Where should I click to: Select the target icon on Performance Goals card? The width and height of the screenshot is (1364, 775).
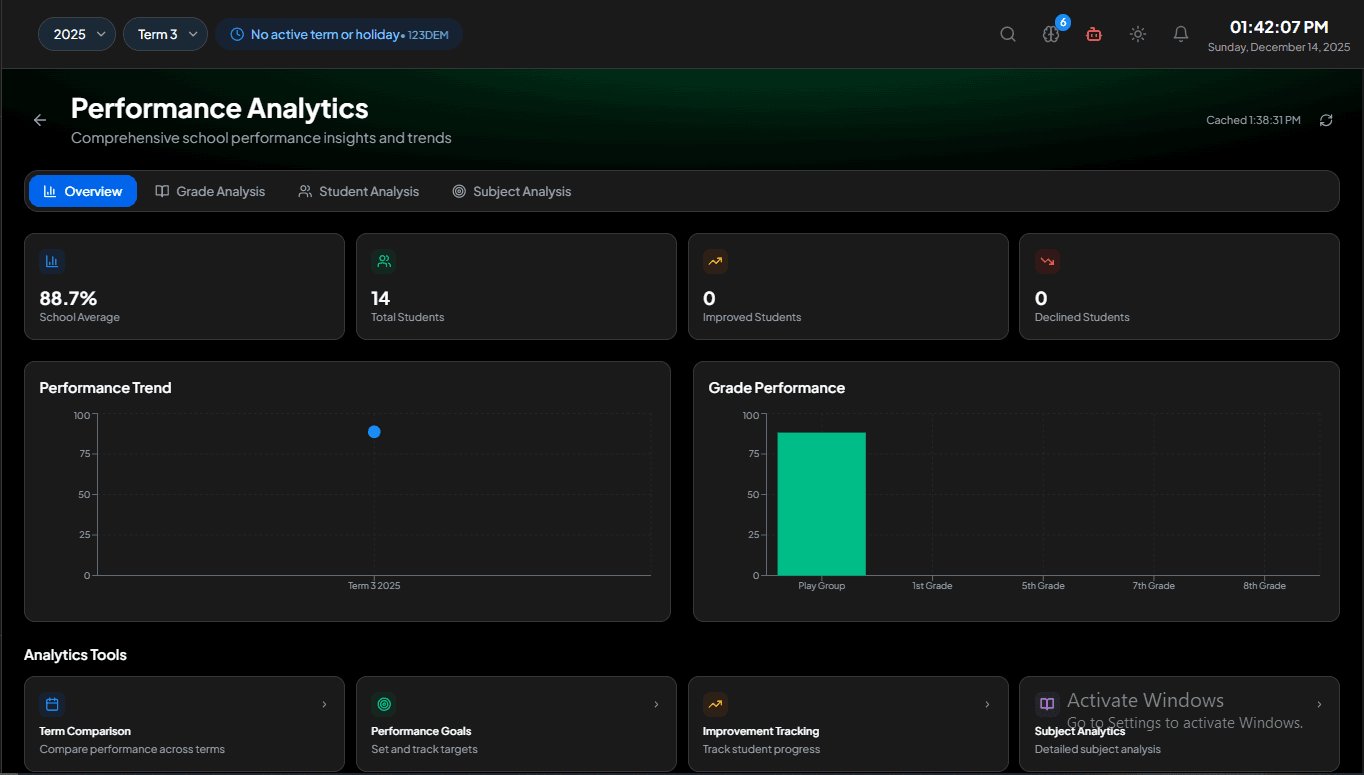point(383,704)
